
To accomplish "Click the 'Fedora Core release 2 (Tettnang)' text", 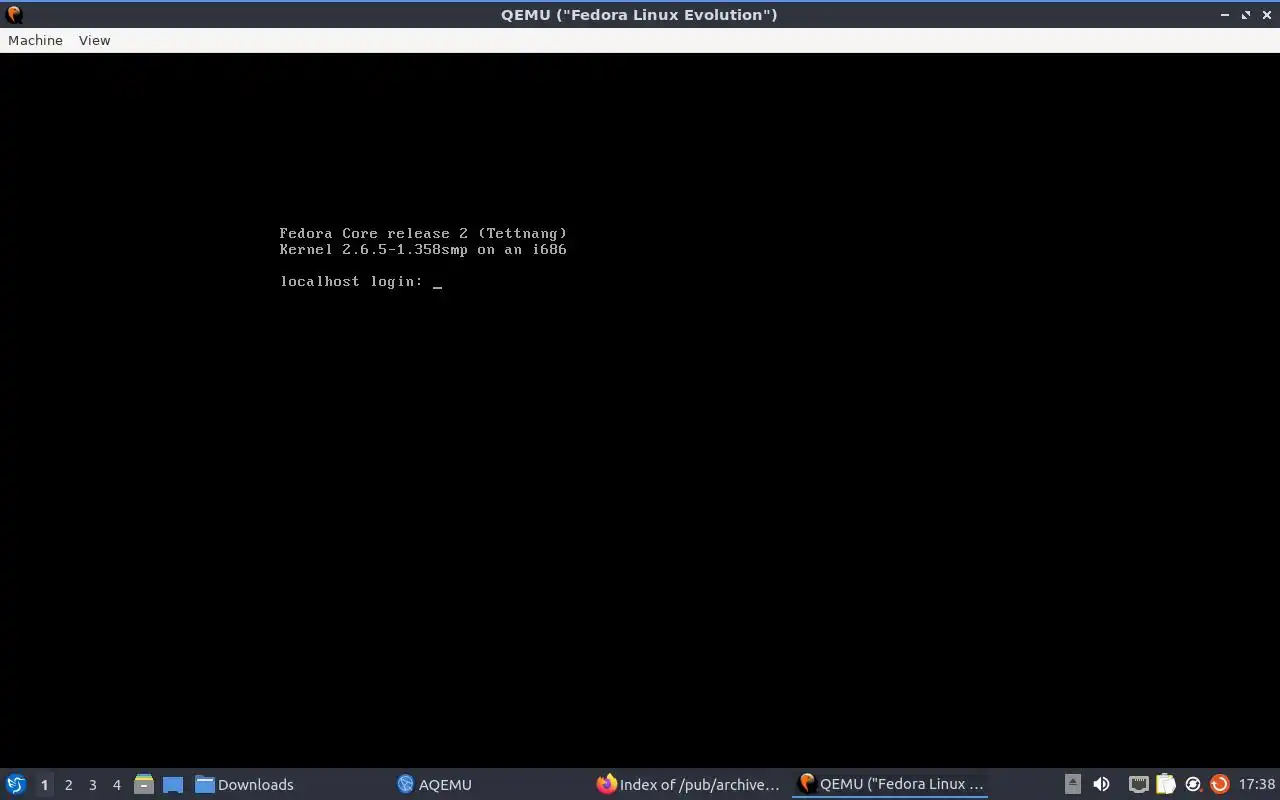I will point(423,234).
